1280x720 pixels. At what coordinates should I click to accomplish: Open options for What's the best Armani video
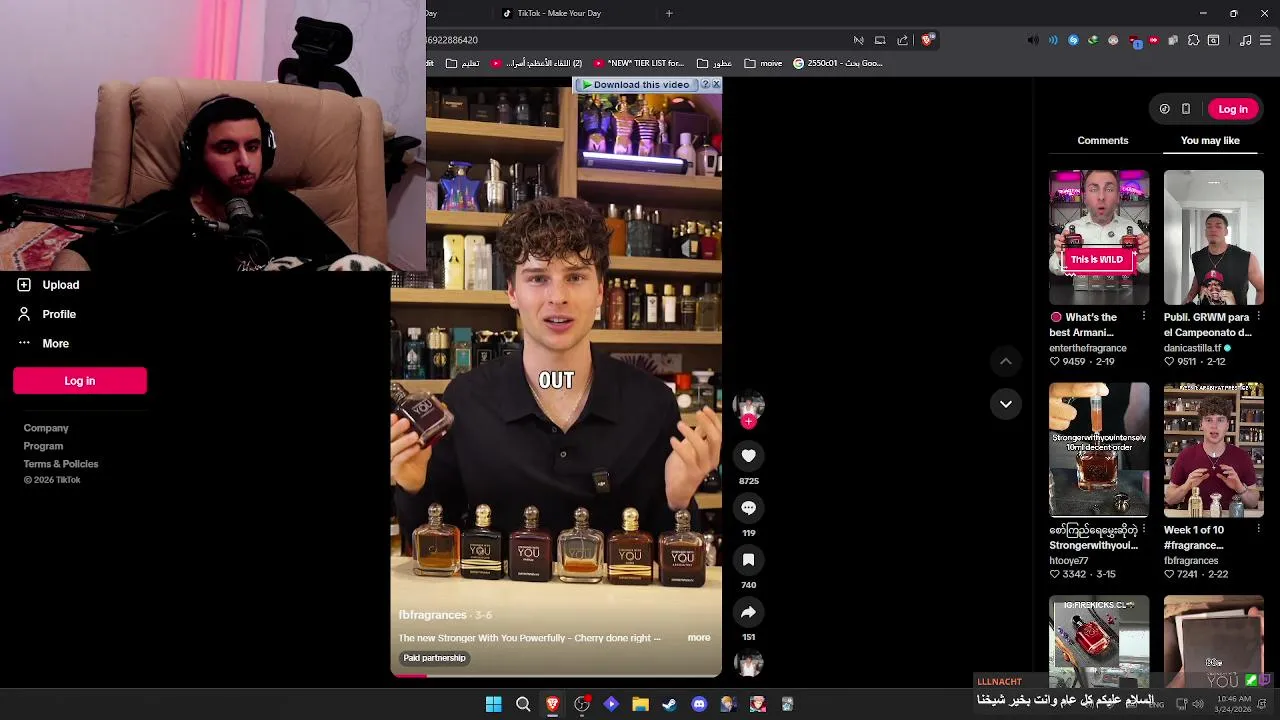[x=1144, y=317]
